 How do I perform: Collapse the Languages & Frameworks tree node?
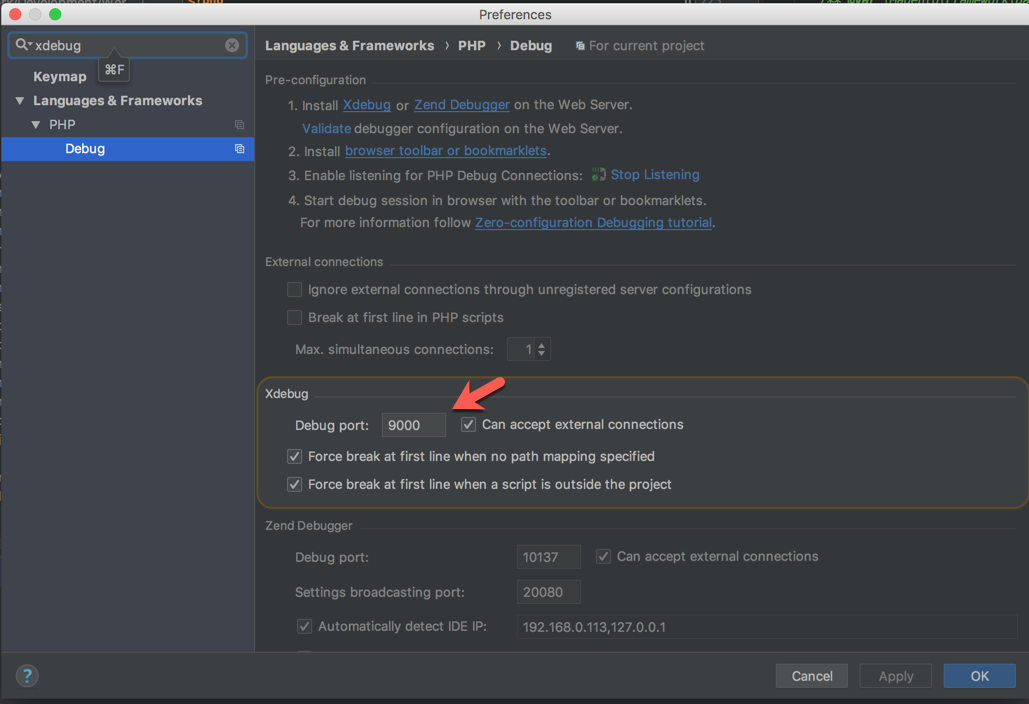coord(20,100)
